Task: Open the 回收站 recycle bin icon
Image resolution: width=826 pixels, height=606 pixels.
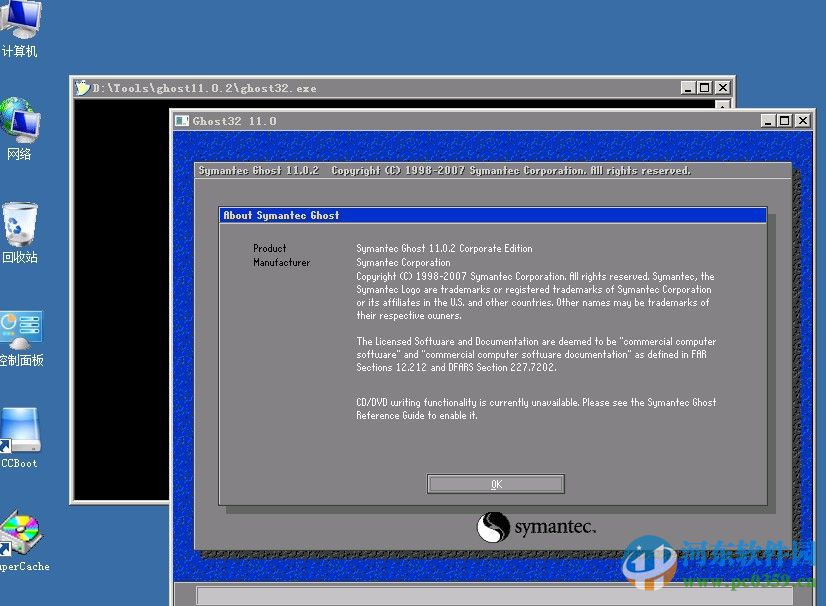Action: click(19, 232)
